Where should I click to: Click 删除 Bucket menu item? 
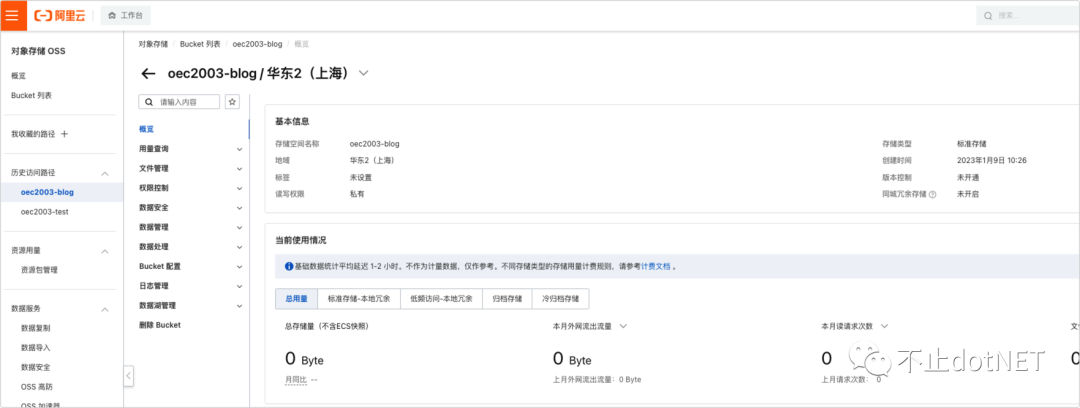(x=160, y=325)
